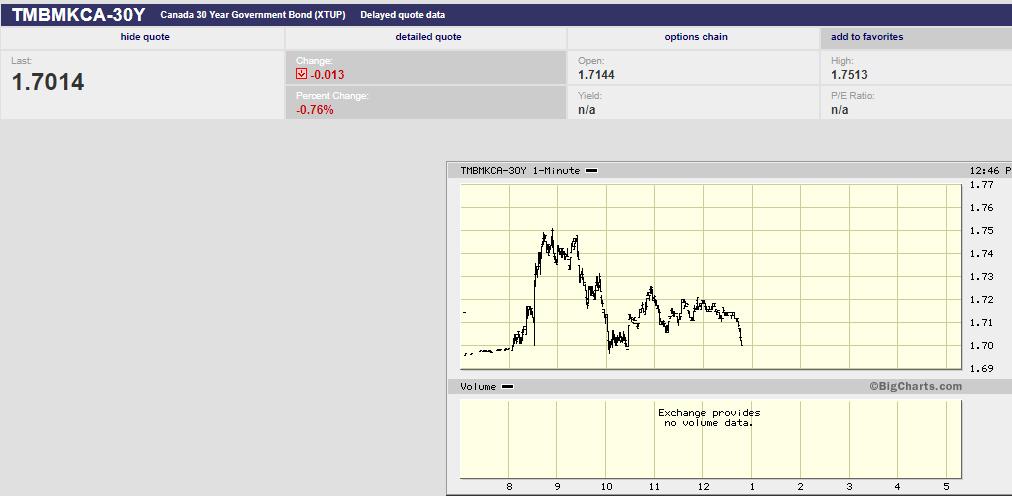Click Canada 30 Year Government Bond name

(255, 15)
